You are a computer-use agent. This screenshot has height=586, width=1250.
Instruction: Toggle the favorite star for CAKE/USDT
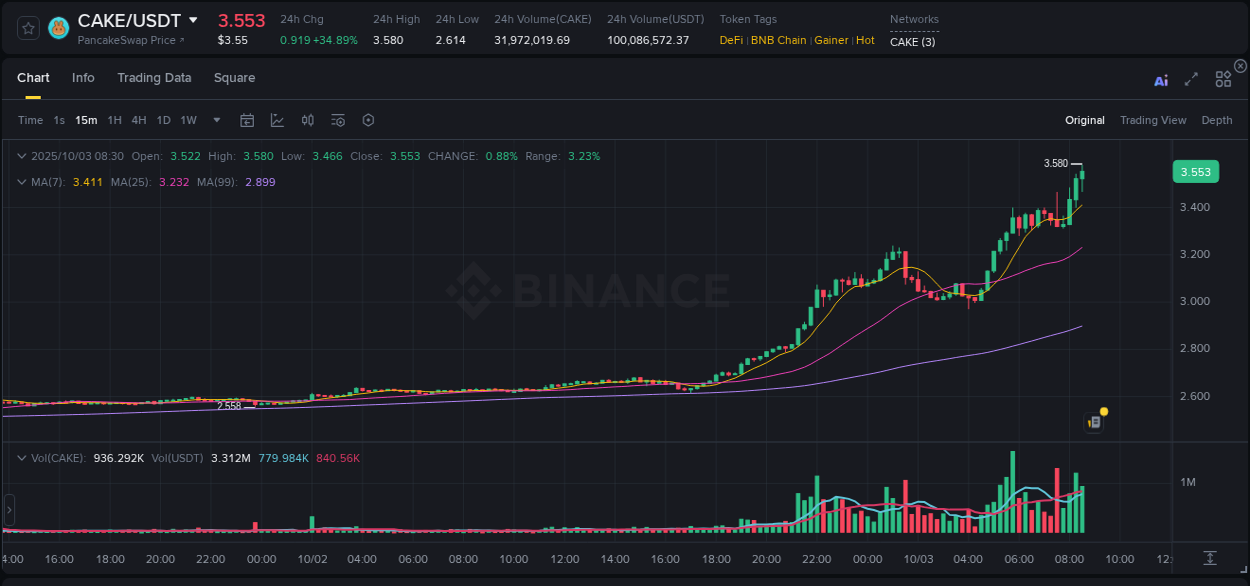click(x=27, y=28)
